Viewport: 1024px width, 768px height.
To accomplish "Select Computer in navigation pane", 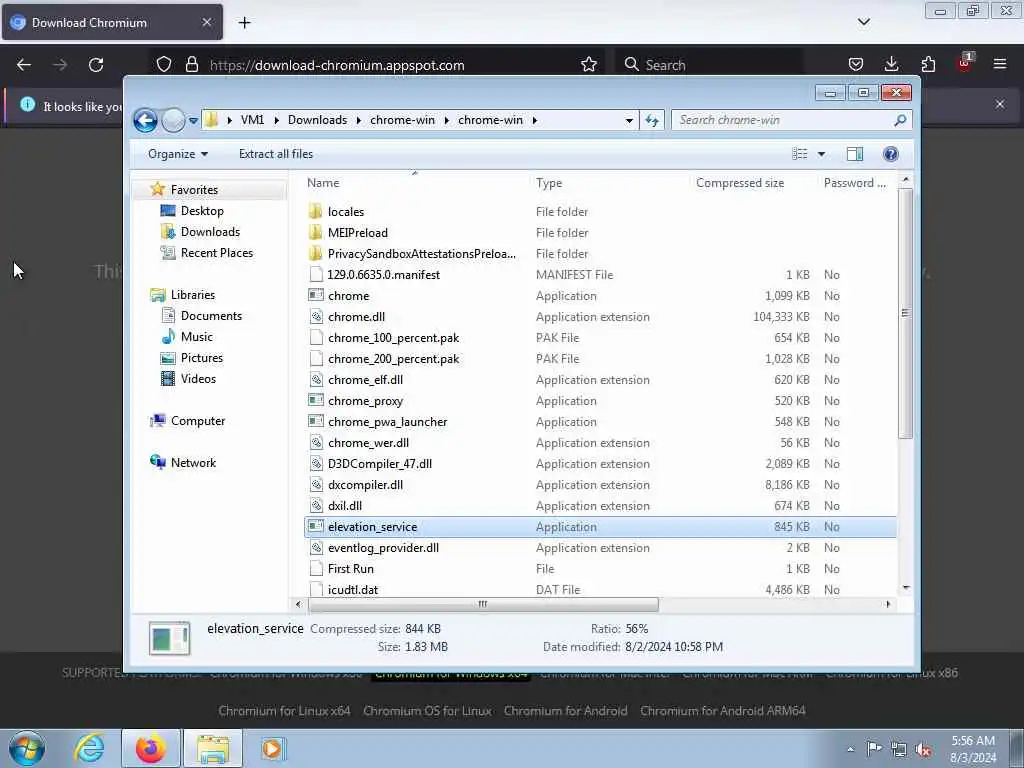I will pos(198,421).
